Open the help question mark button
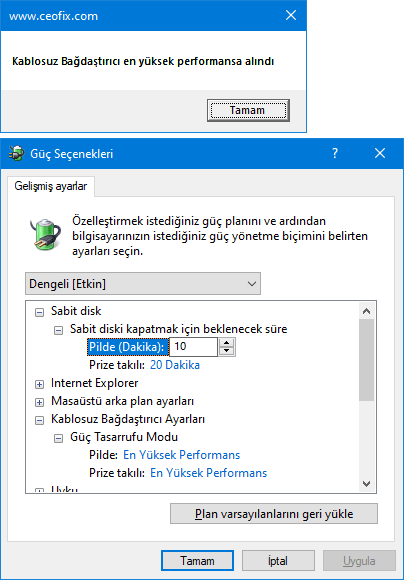The image size is (404, 580). (335, 153)
